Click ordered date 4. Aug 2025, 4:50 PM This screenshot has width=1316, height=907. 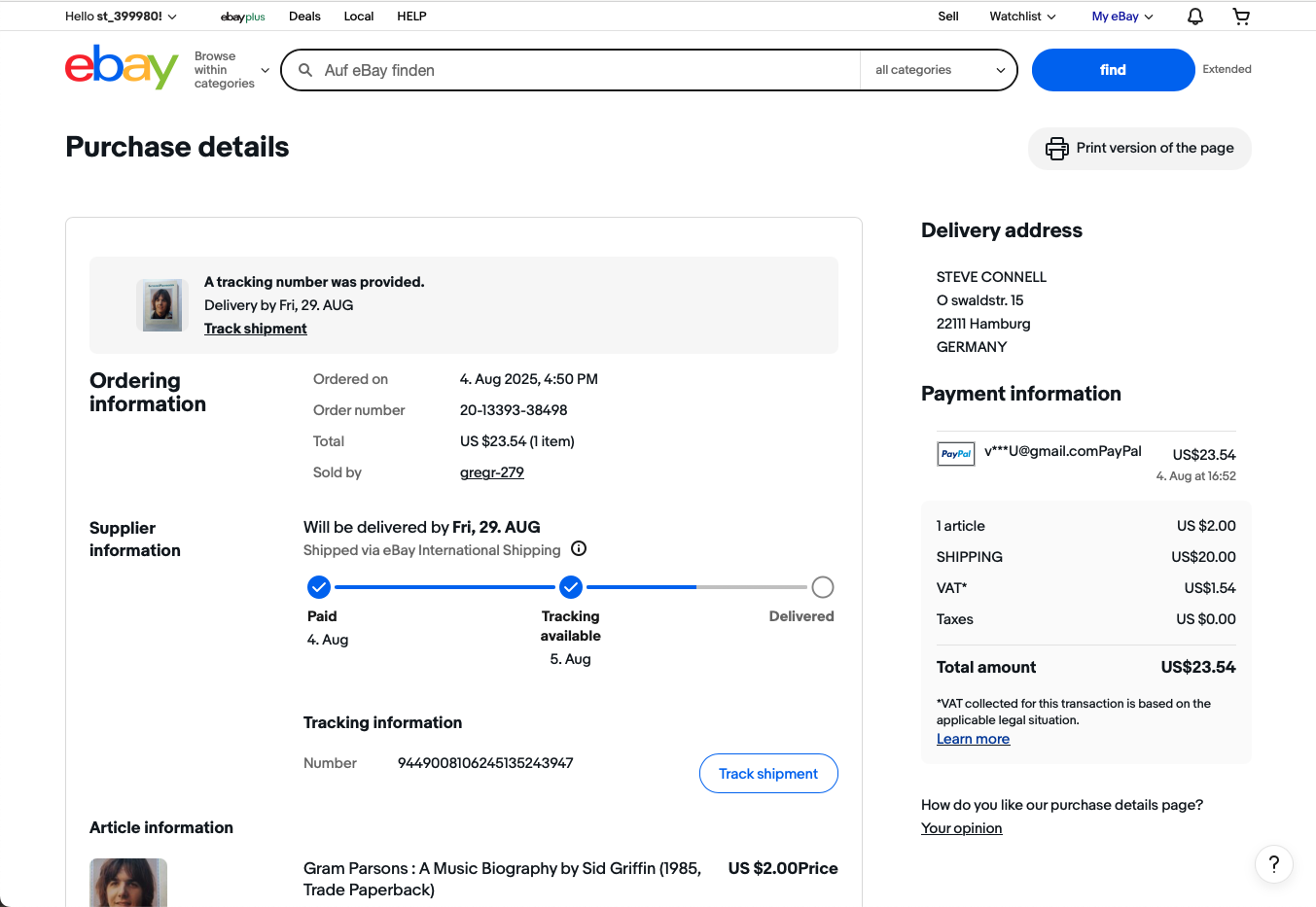(529, 379)
